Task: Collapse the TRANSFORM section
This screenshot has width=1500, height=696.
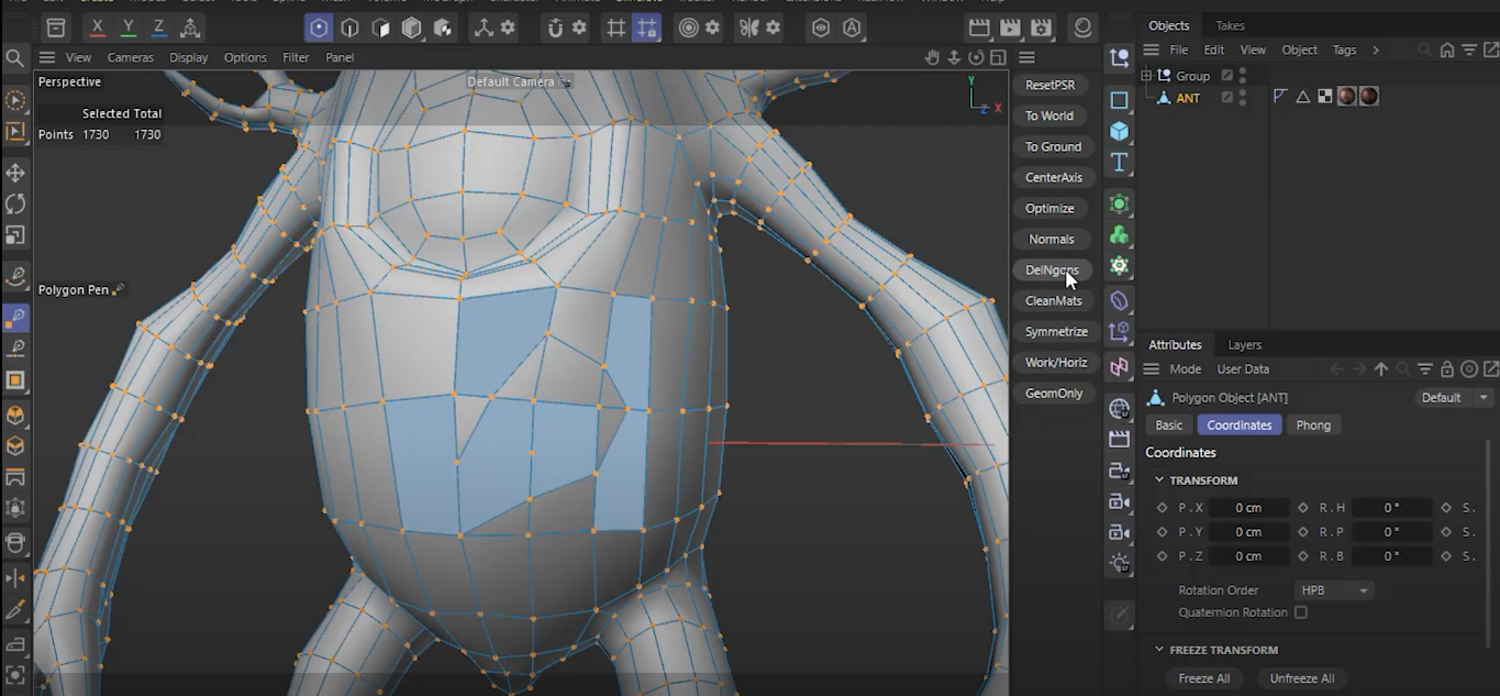Action: point(1159,481)
